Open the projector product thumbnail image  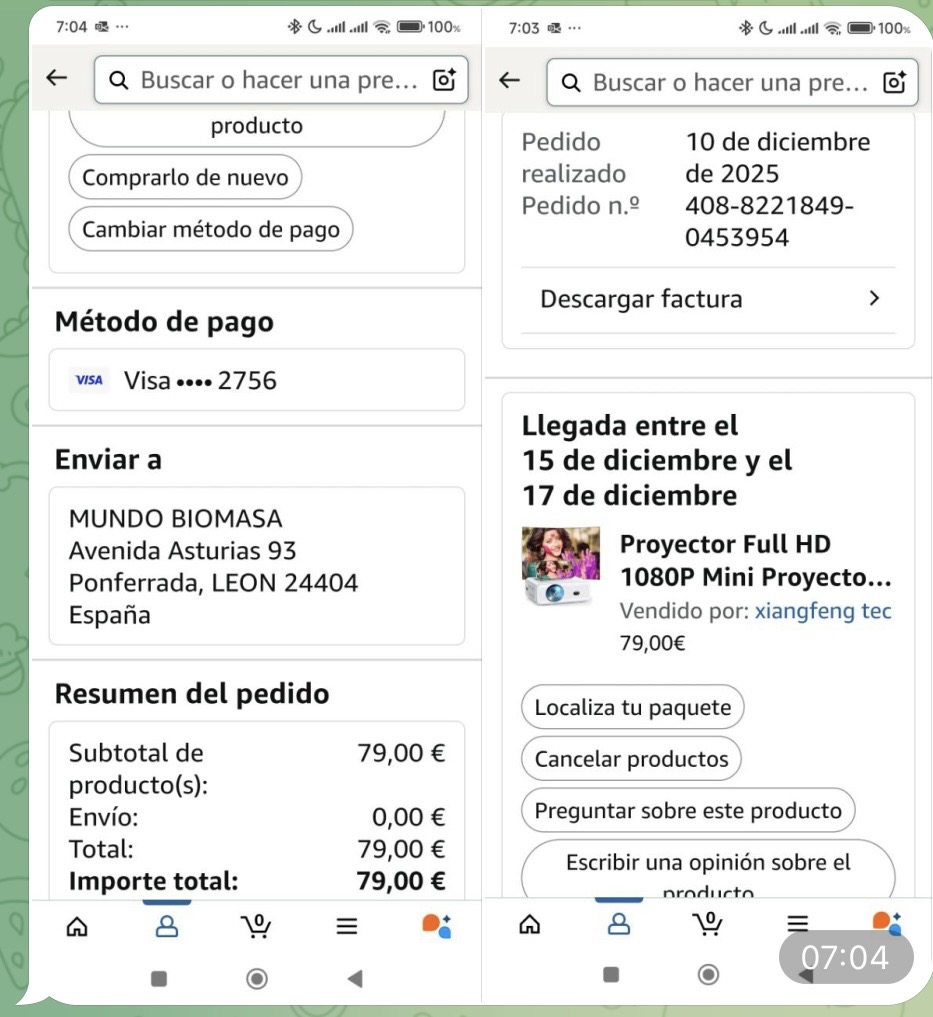click(562, 567)
